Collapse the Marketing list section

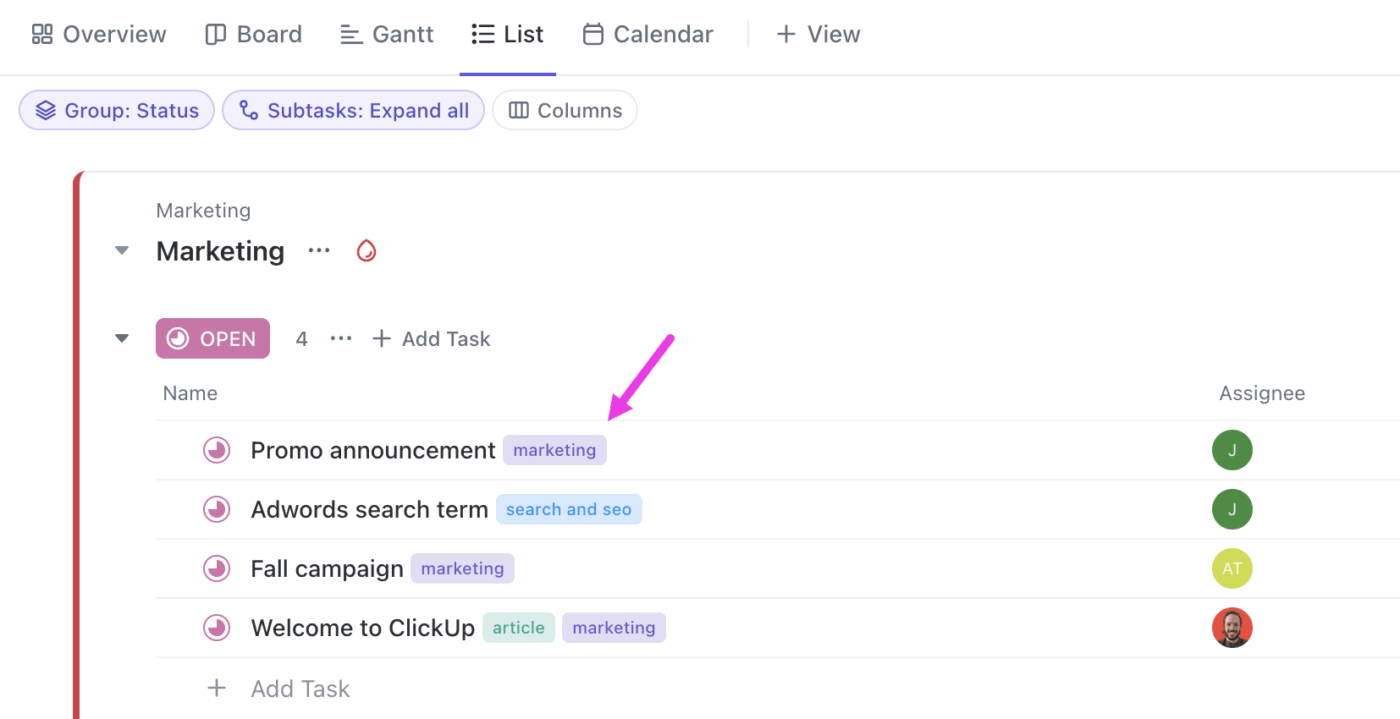121,250
